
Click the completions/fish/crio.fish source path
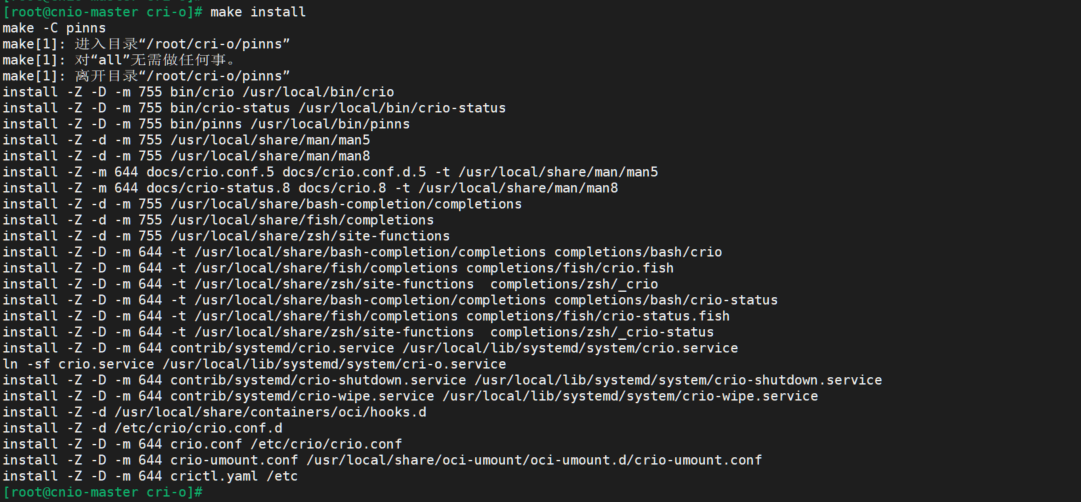(570, 267)
